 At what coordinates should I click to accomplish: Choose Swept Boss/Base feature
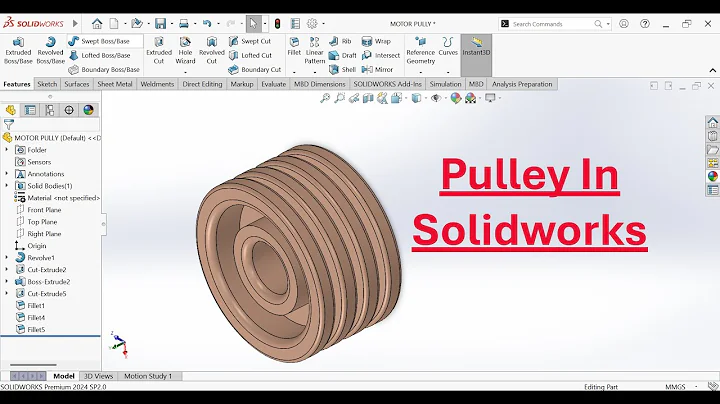pos(99,41)
